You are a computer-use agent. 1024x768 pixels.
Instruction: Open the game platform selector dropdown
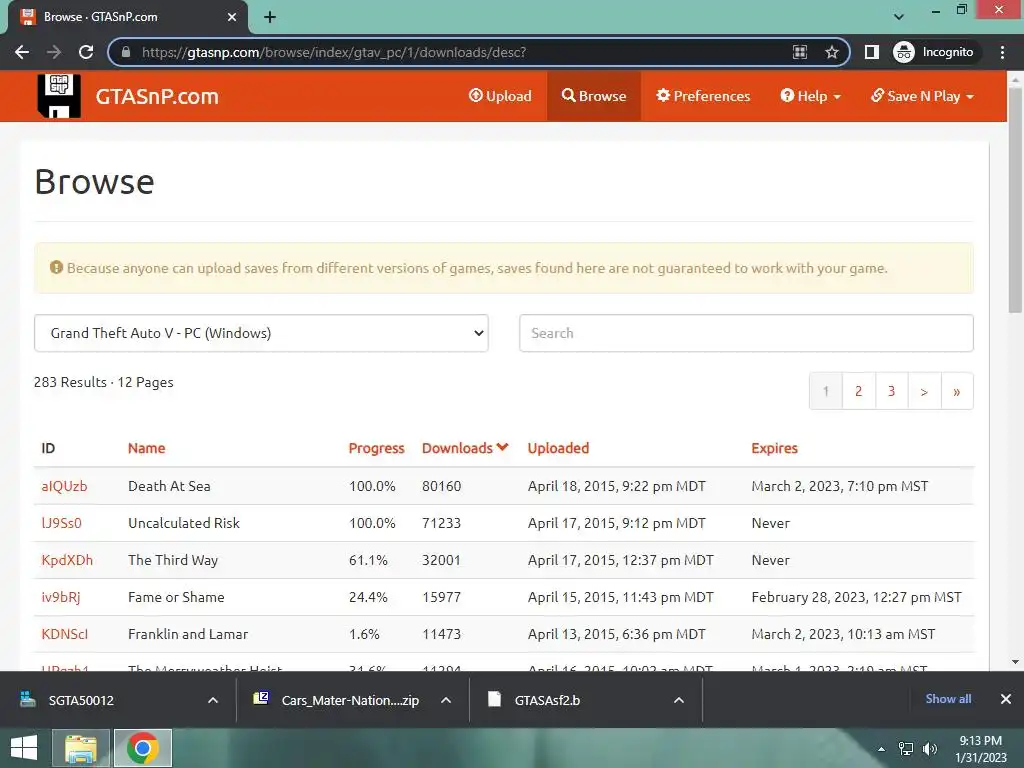click(x=261, y=333)
